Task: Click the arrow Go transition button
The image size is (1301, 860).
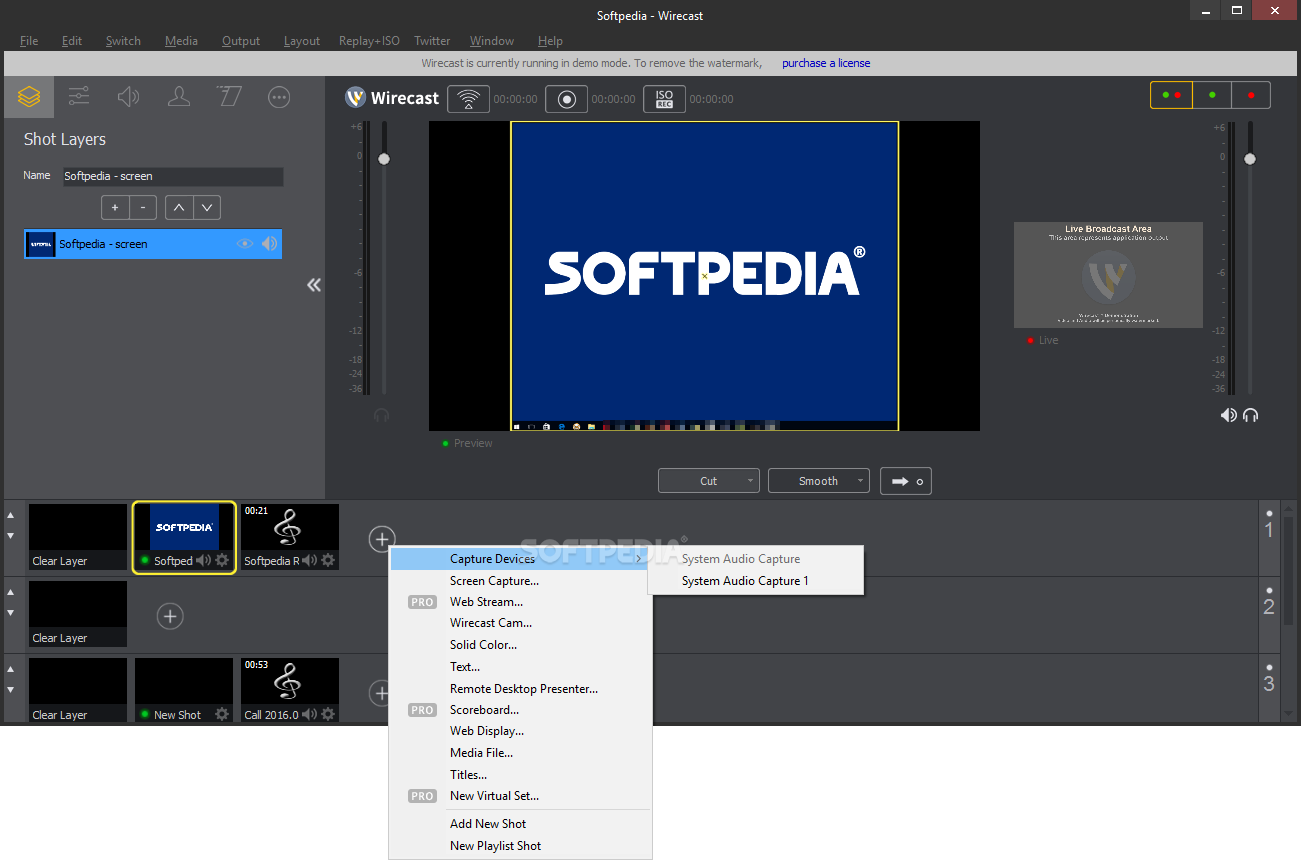Action: tap(906, 481)
